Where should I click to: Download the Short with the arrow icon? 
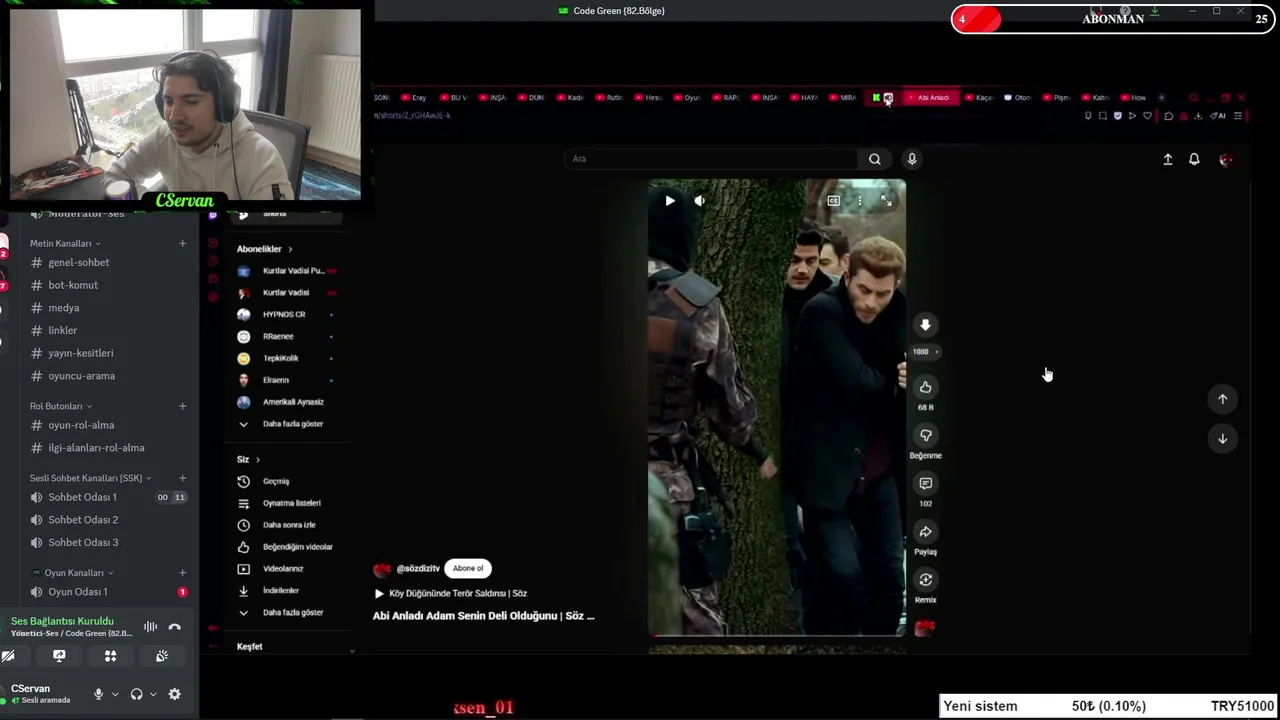tap(925, 325)
